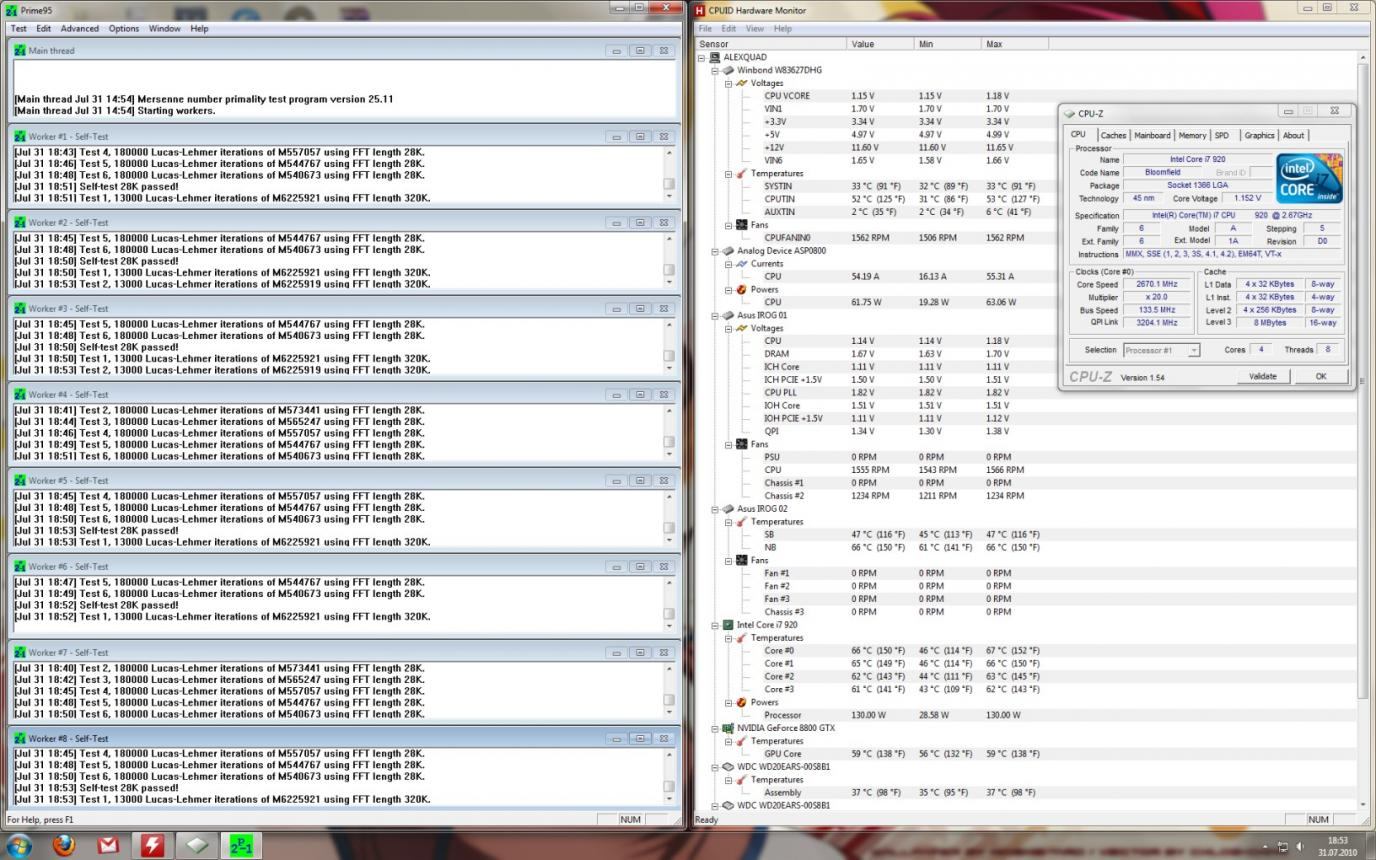Click the Worker #7 log scrollbar
Image resolution: width=1376 pixels, height=860 pixels.
coord(669,690)
